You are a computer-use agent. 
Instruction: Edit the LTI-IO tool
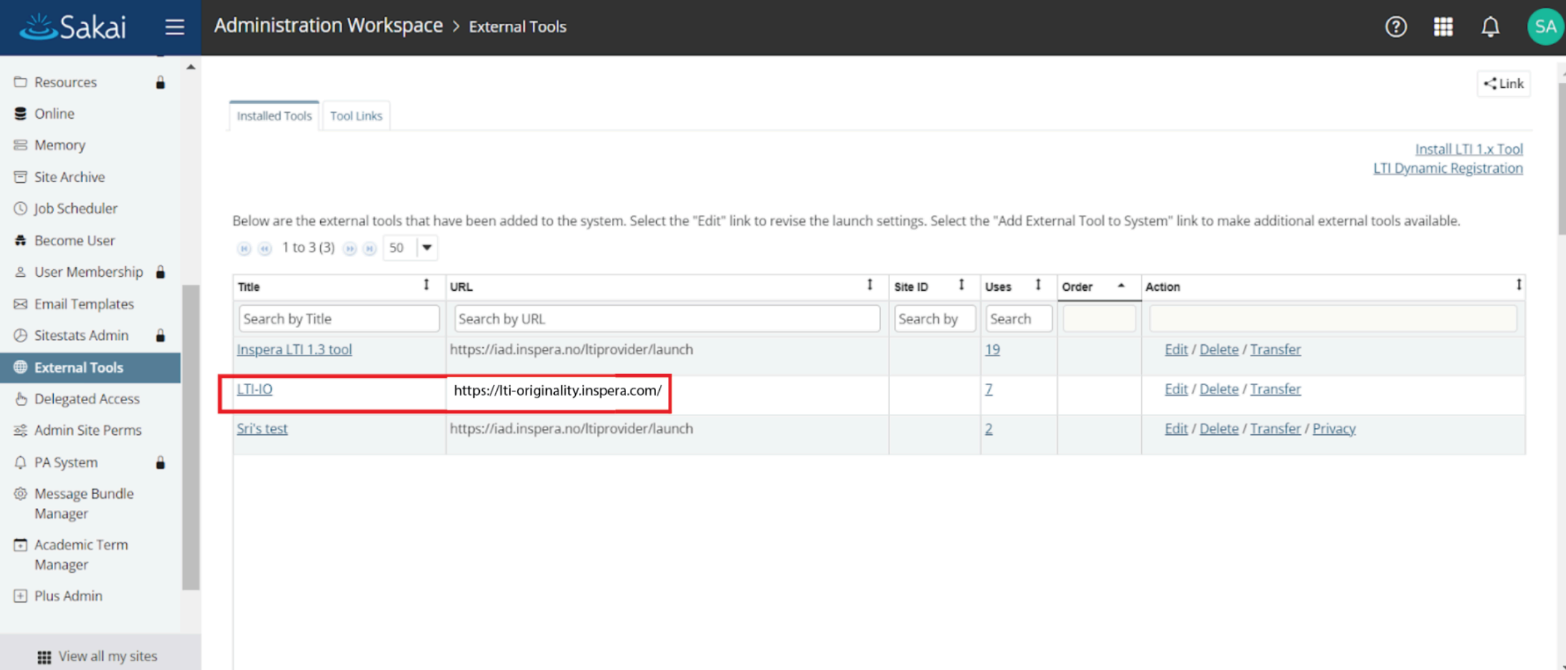1176,389
